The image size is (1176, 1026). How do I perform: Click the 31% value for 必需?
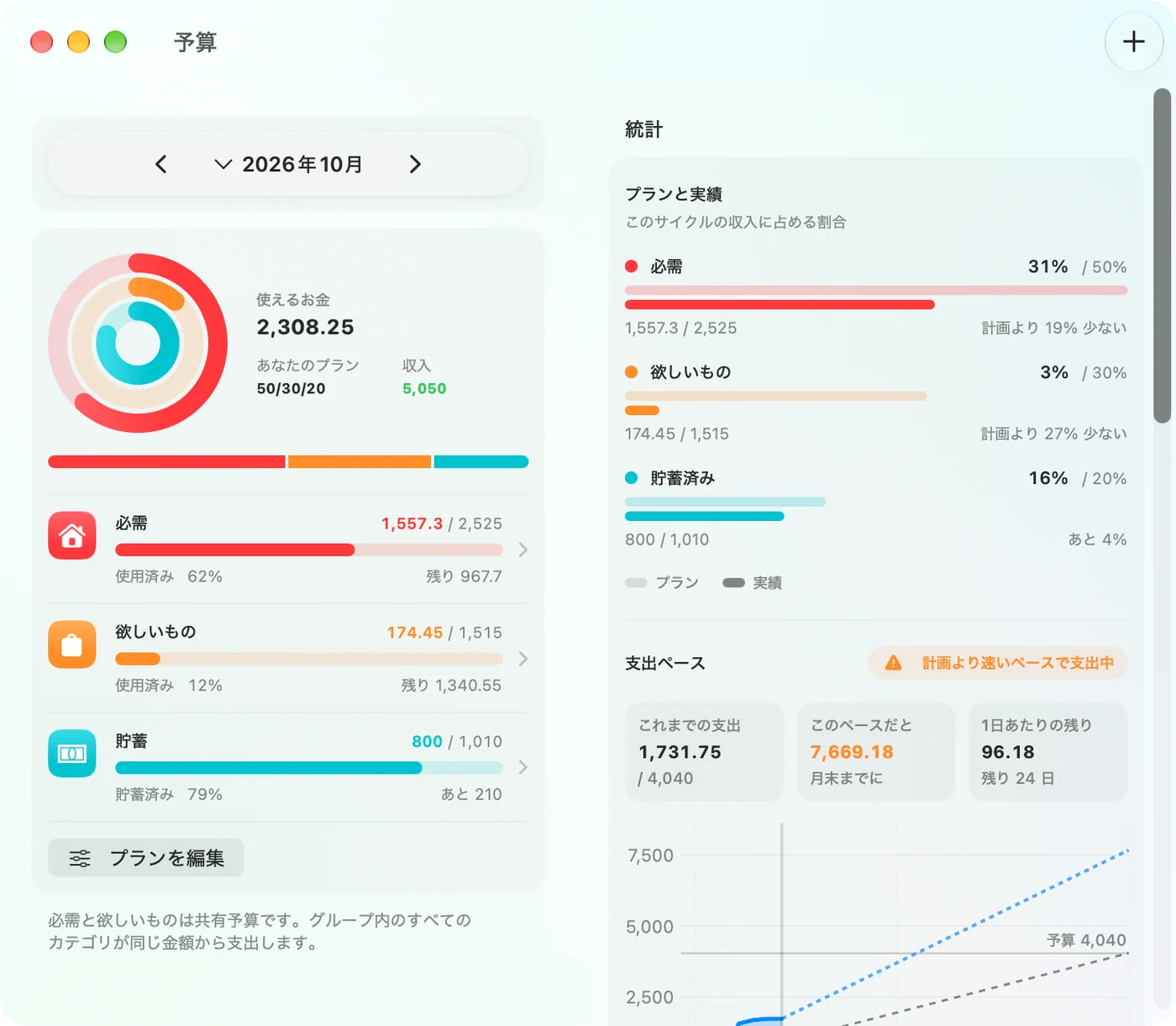1047,266
